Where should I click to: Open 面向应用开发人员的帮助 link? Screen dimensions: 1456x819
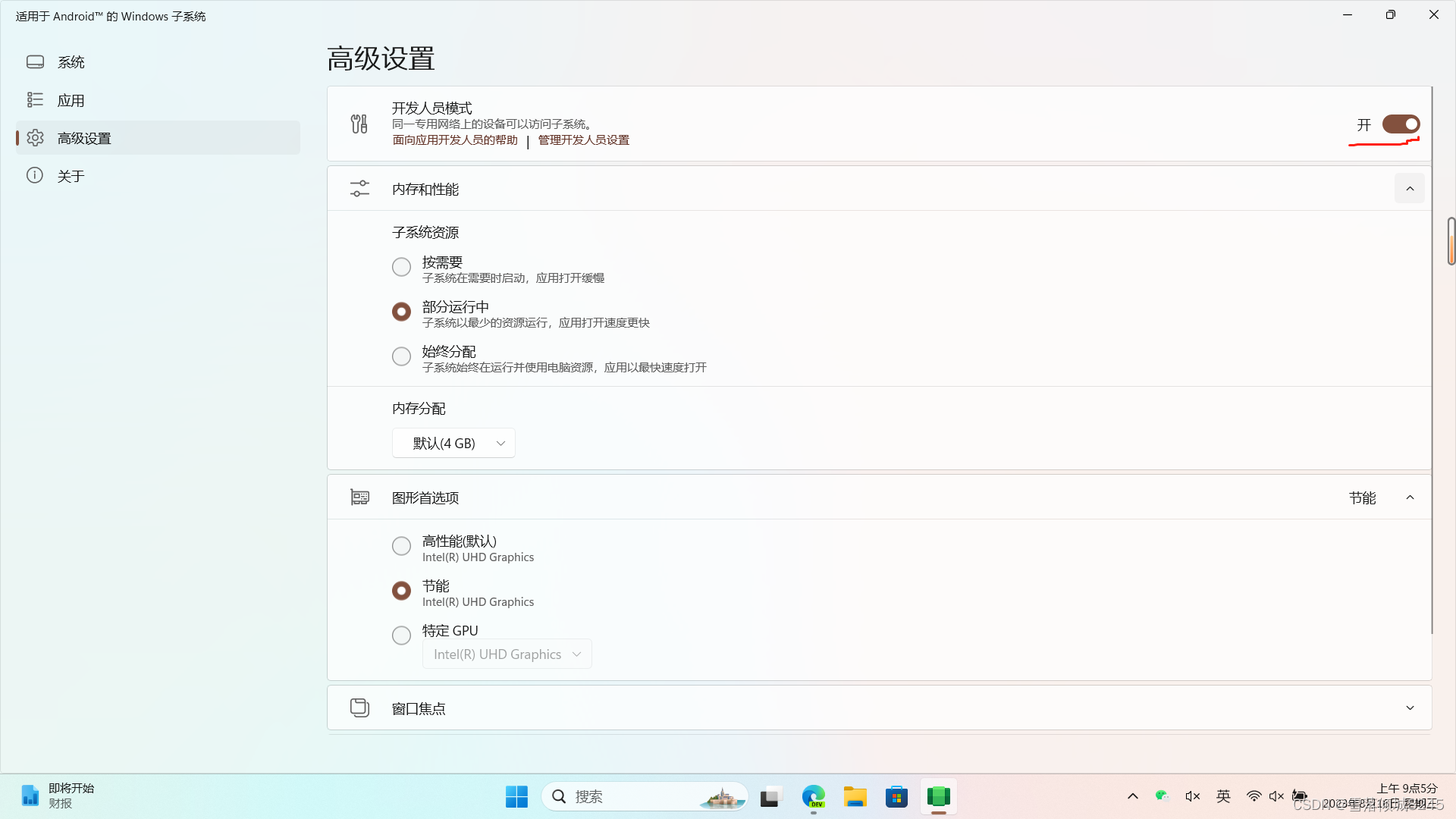point(455,140)
